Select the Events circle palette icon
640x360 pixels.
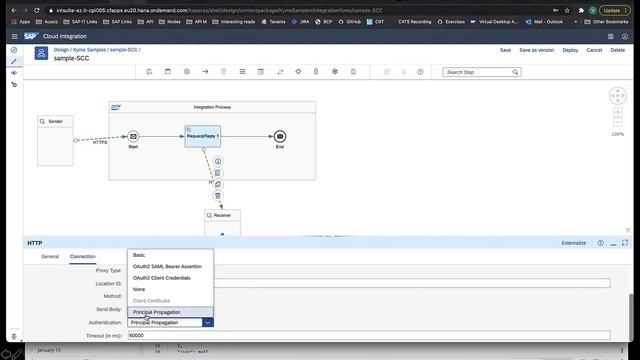187,72
